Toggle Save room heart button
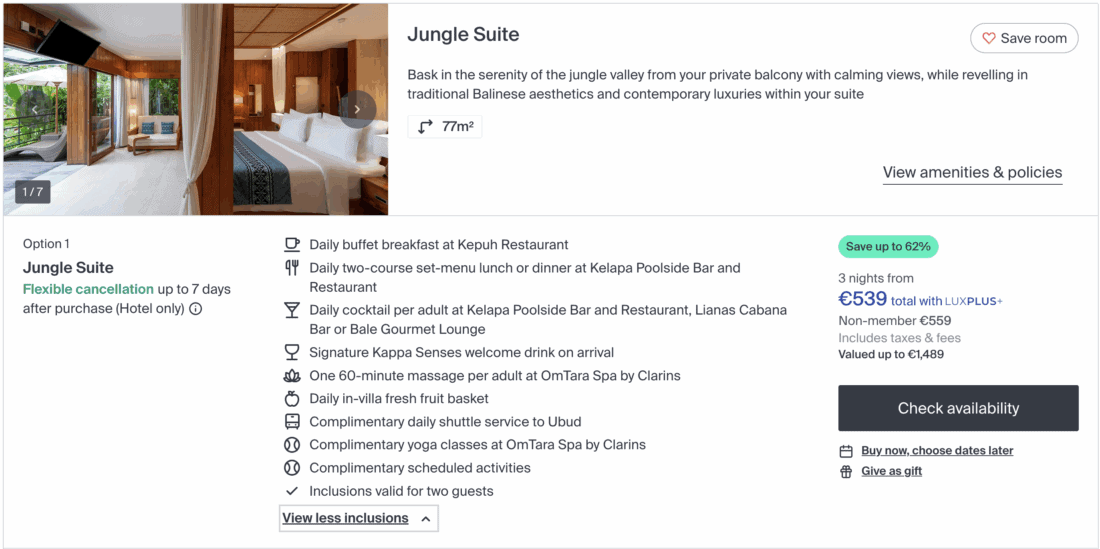 click(1024, 38)
